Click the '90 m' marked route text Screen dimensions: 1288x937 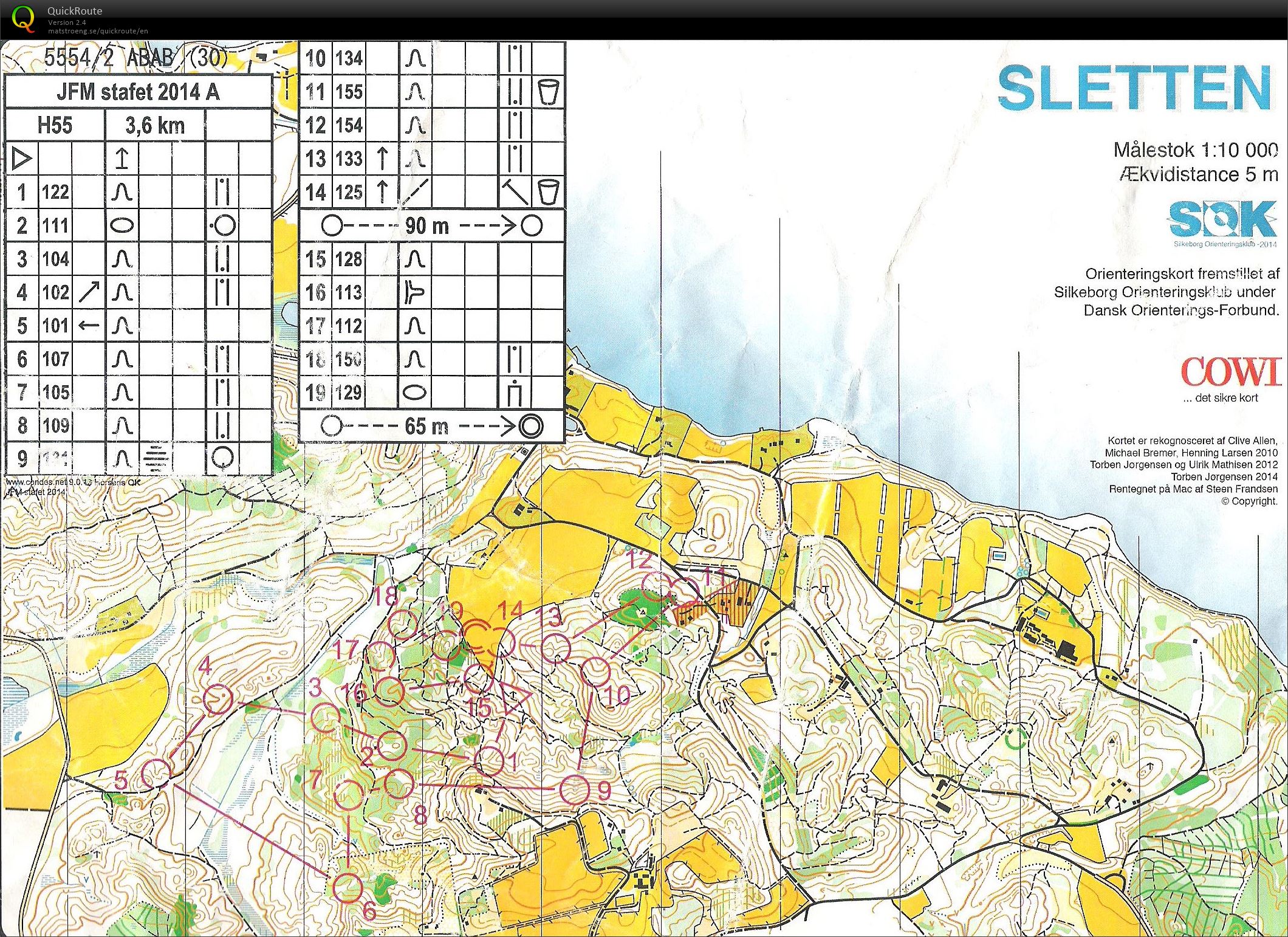point(427,226)
